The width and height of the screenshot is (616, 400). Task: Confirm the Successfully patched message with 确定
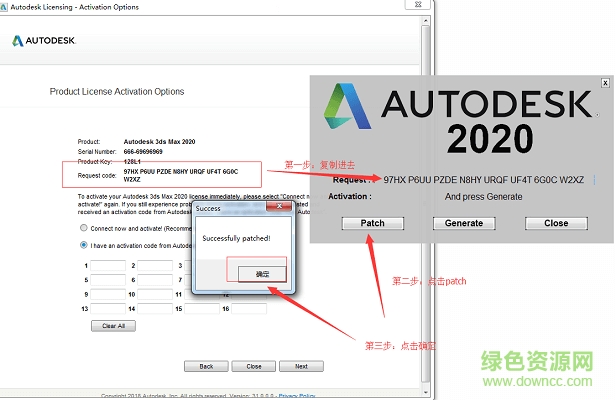[262, 271]
